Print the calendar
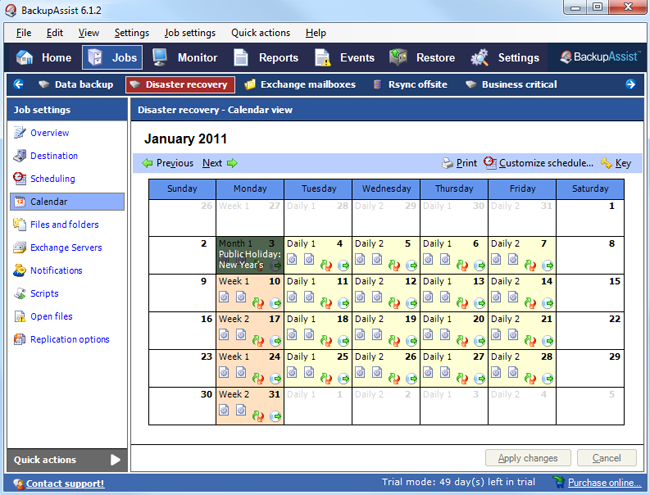The image size is (650, 495). pos(459,163)
